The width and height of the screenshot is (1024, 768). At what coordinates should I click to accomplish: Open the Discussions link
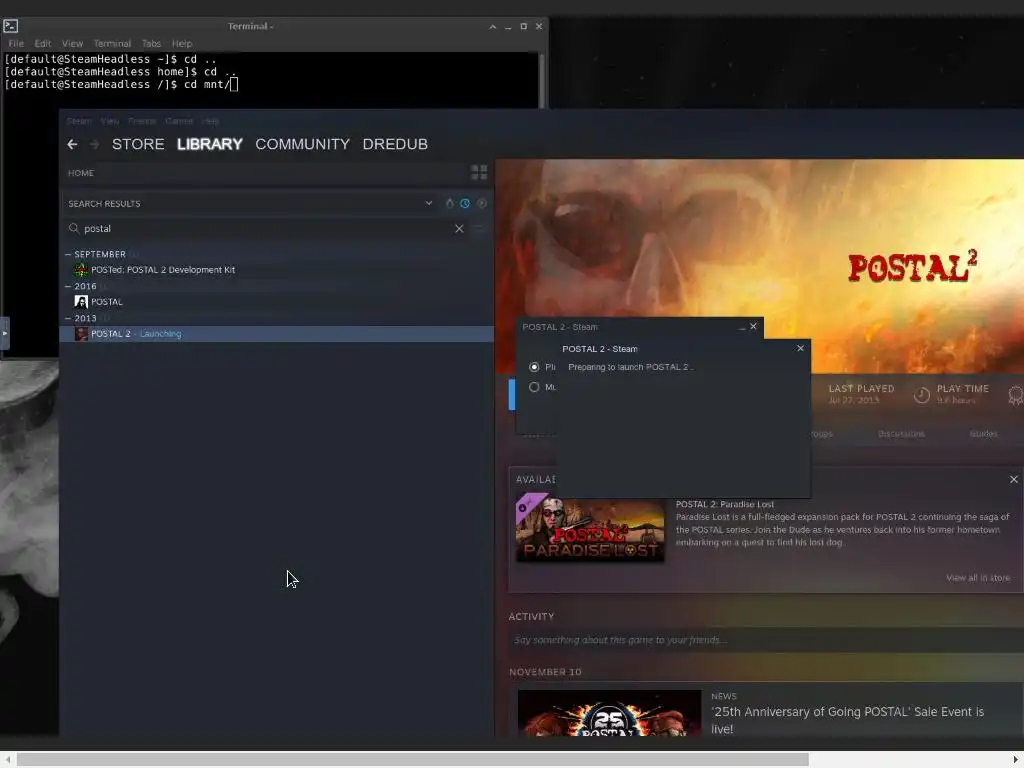[x=901, y=434]
